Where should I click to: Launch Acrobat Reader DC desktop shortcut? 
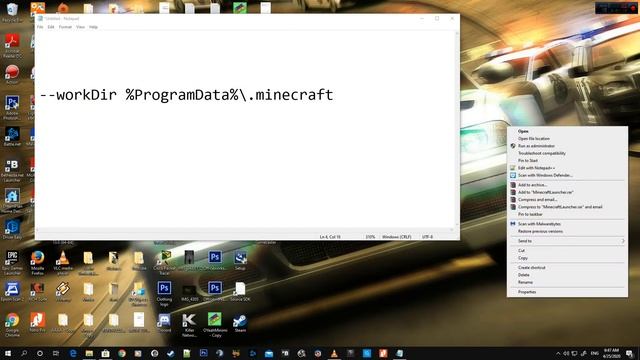click(12, 45)
